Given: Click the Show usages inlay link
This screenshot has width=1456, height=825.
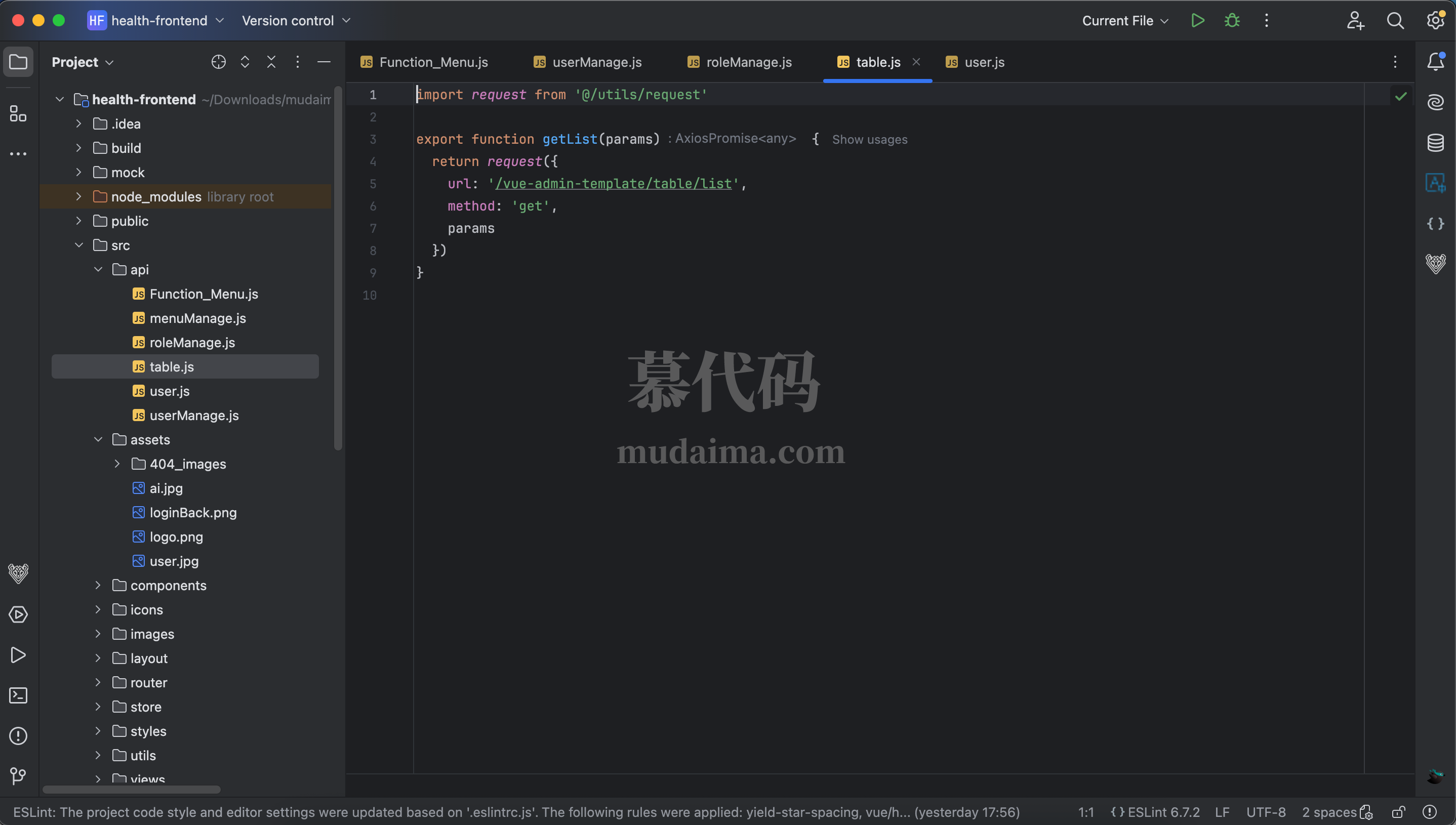Looking at the screenshot, I should (x=869, y=139).
